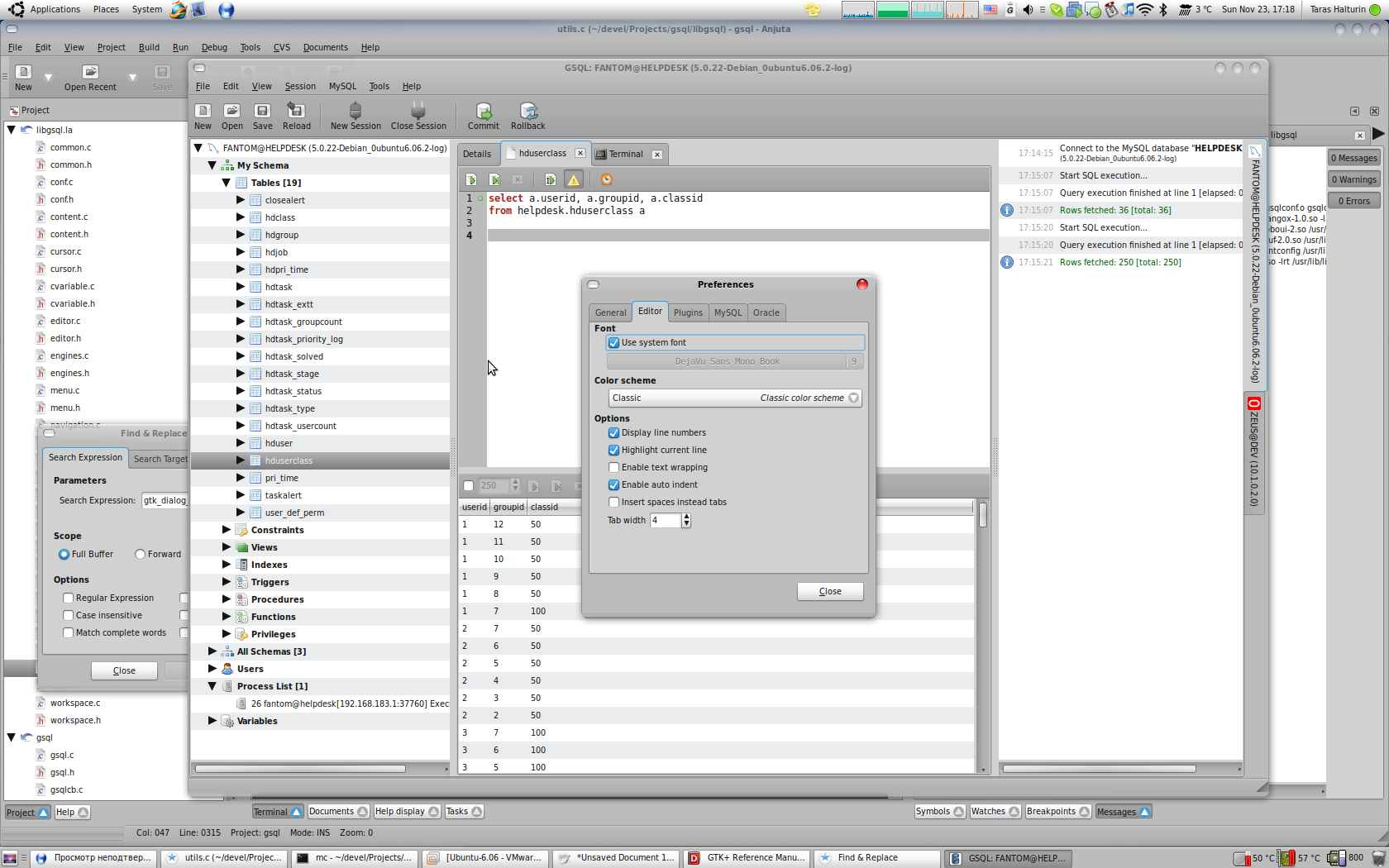Image resolution: width=1389 pixels, height=868 pixels.
Task: Click the schema tree horizontal scrollbar
Action: point(300,769)
